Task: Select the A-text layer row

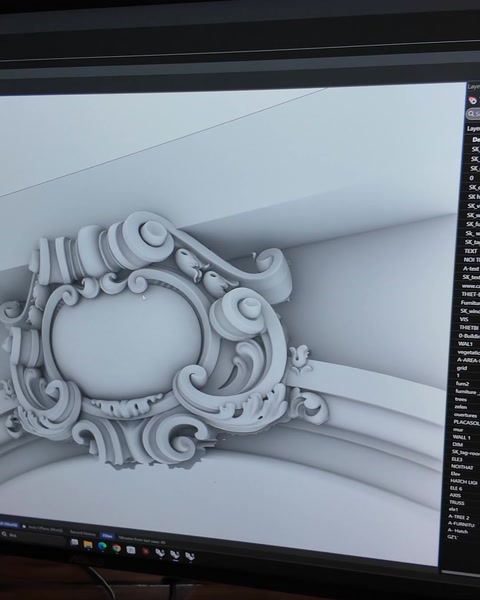Action: pos(470,269)
